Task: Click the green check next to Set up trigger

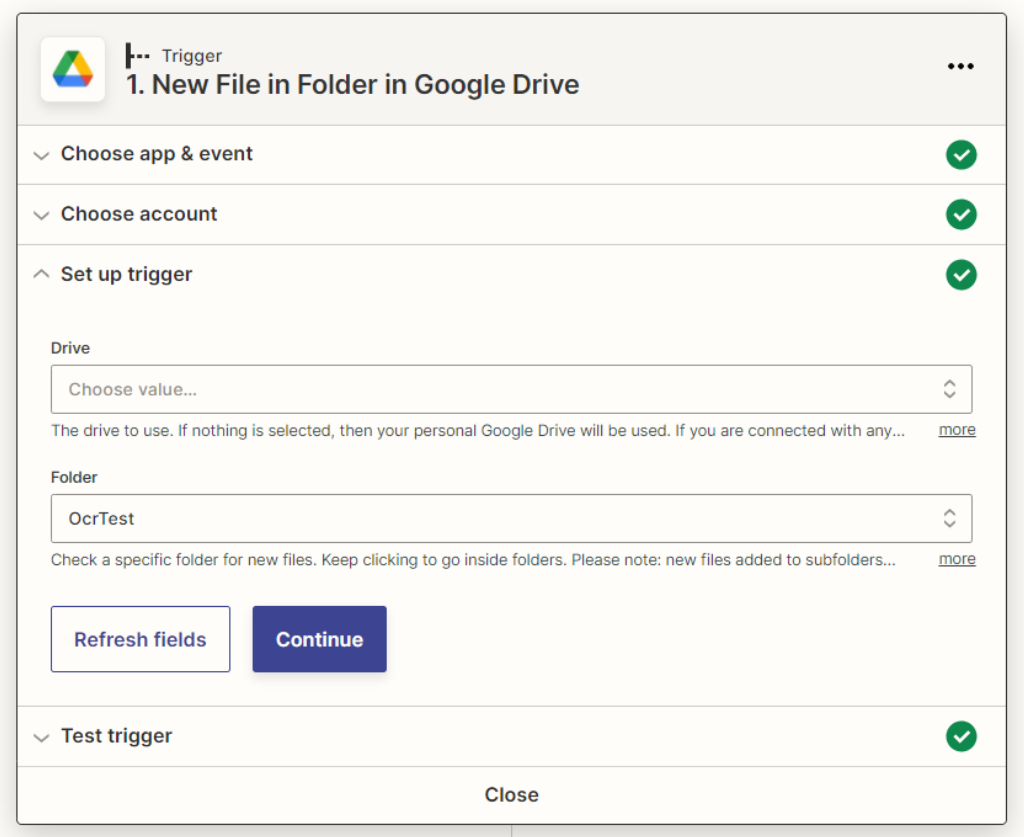Action: tap(961, 275)
